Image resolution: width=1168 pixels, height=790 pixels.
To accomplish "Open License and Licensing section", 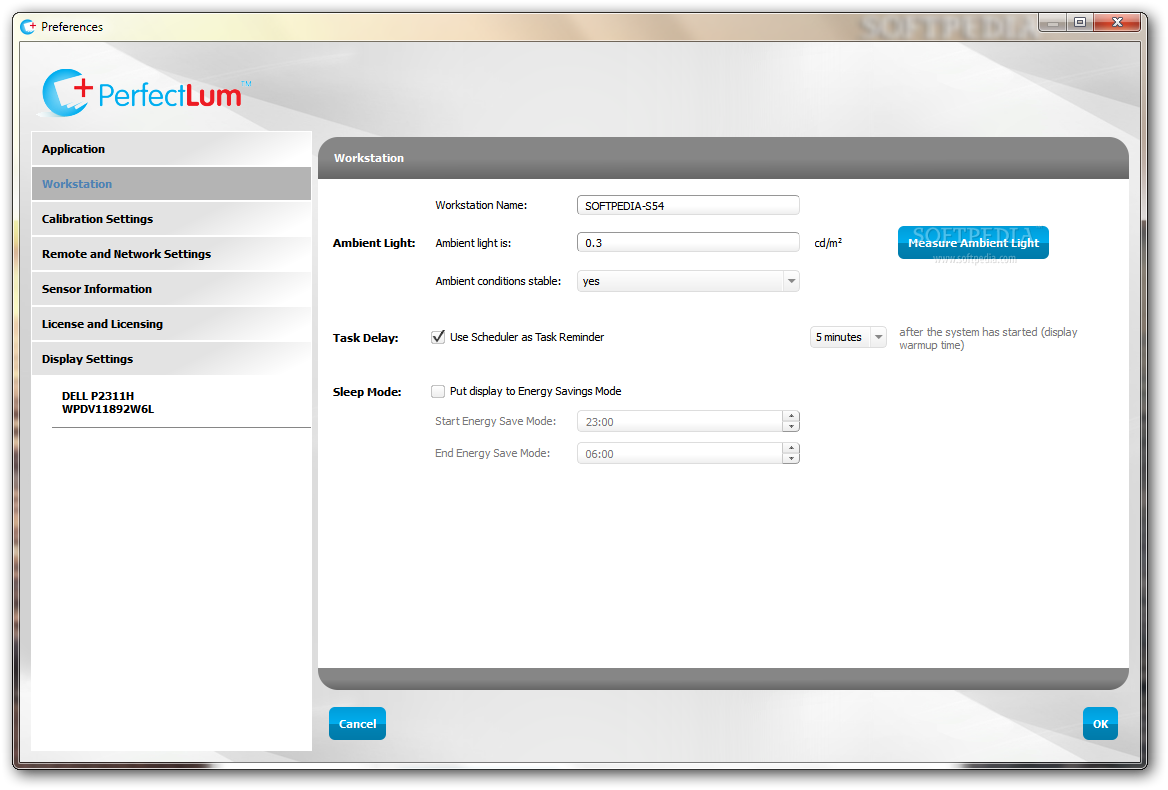I will point(171,324).
